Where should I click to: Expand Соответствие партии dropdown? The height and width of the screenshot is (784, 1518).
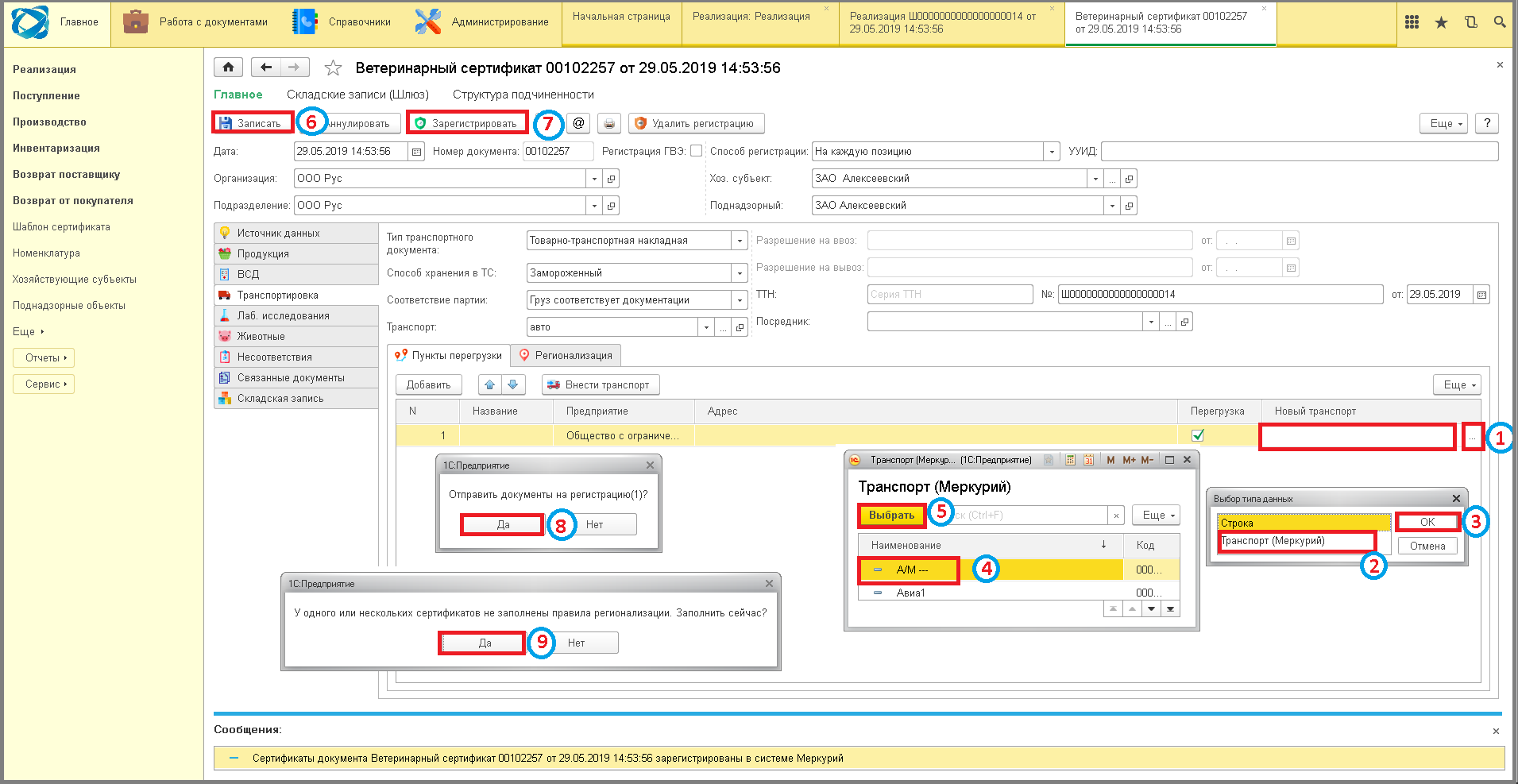[740, 300]
